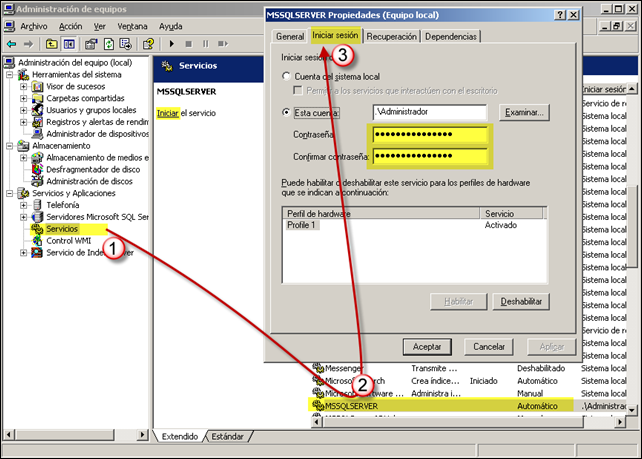
Task: Switch to Extendido view tab
Action: (180, 436)
